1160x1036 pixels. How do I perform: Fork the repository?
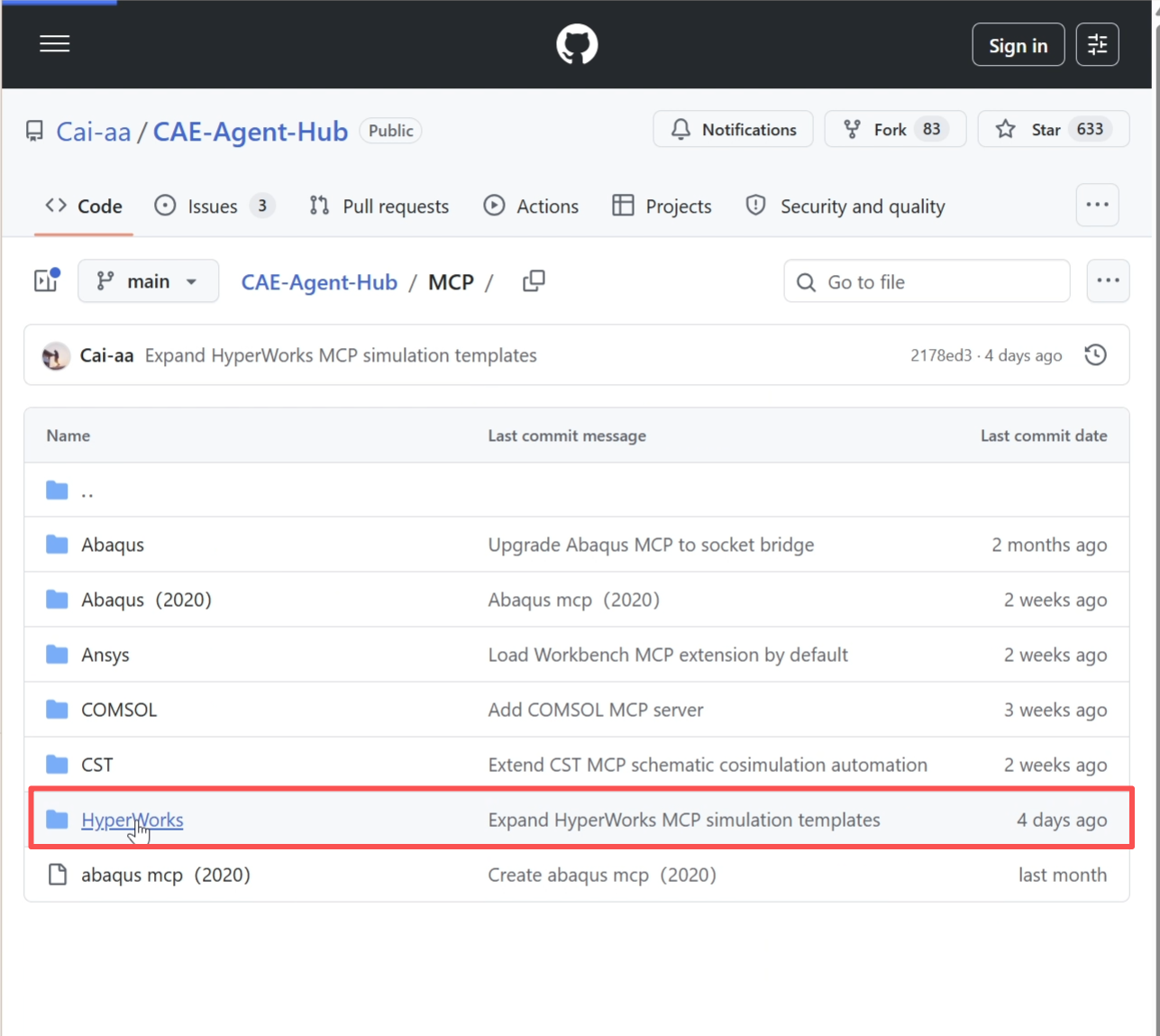pyautogui.click(x=895, y=130)
